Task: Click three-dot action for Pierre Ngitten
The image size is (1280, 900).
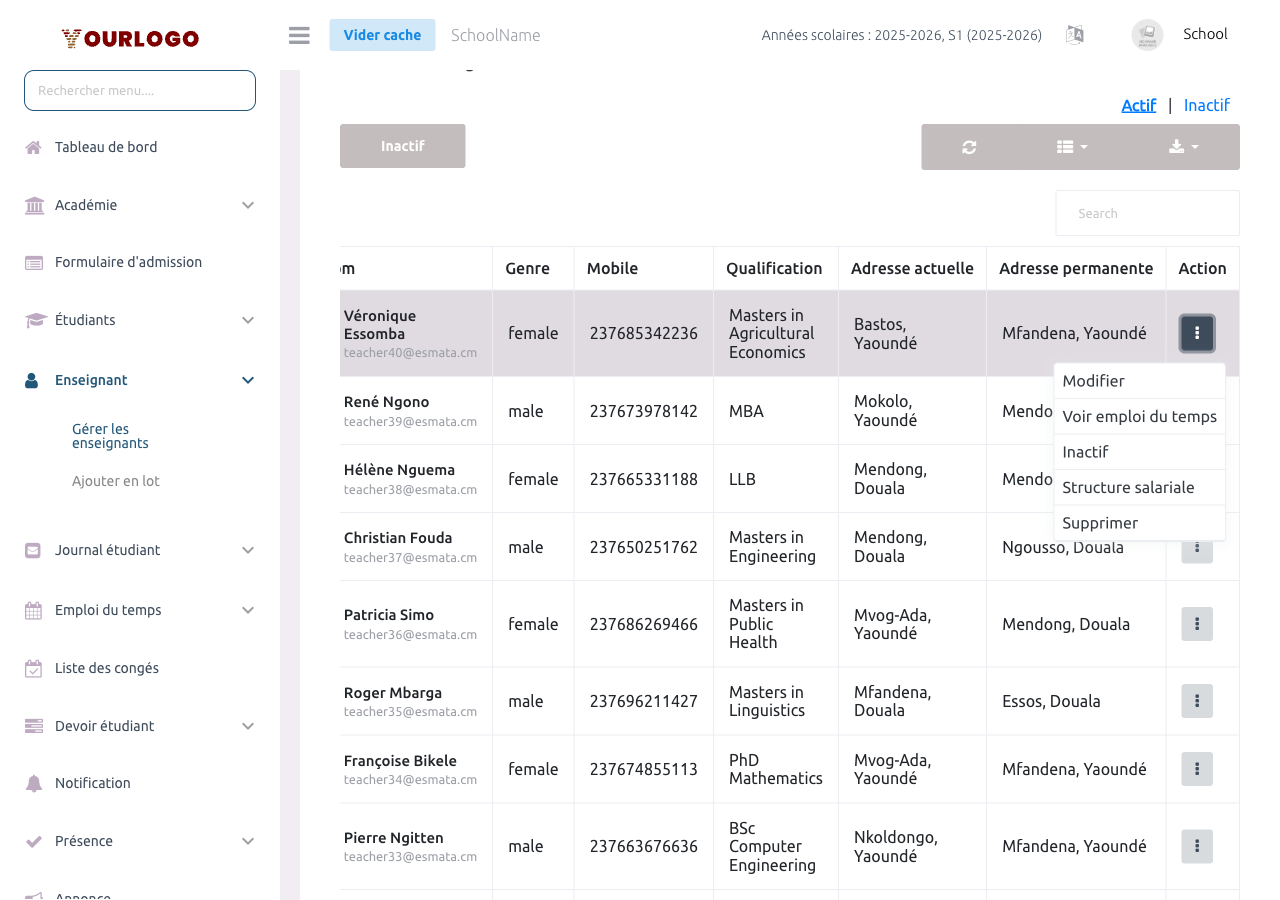Action: (x=1197, y=846)
